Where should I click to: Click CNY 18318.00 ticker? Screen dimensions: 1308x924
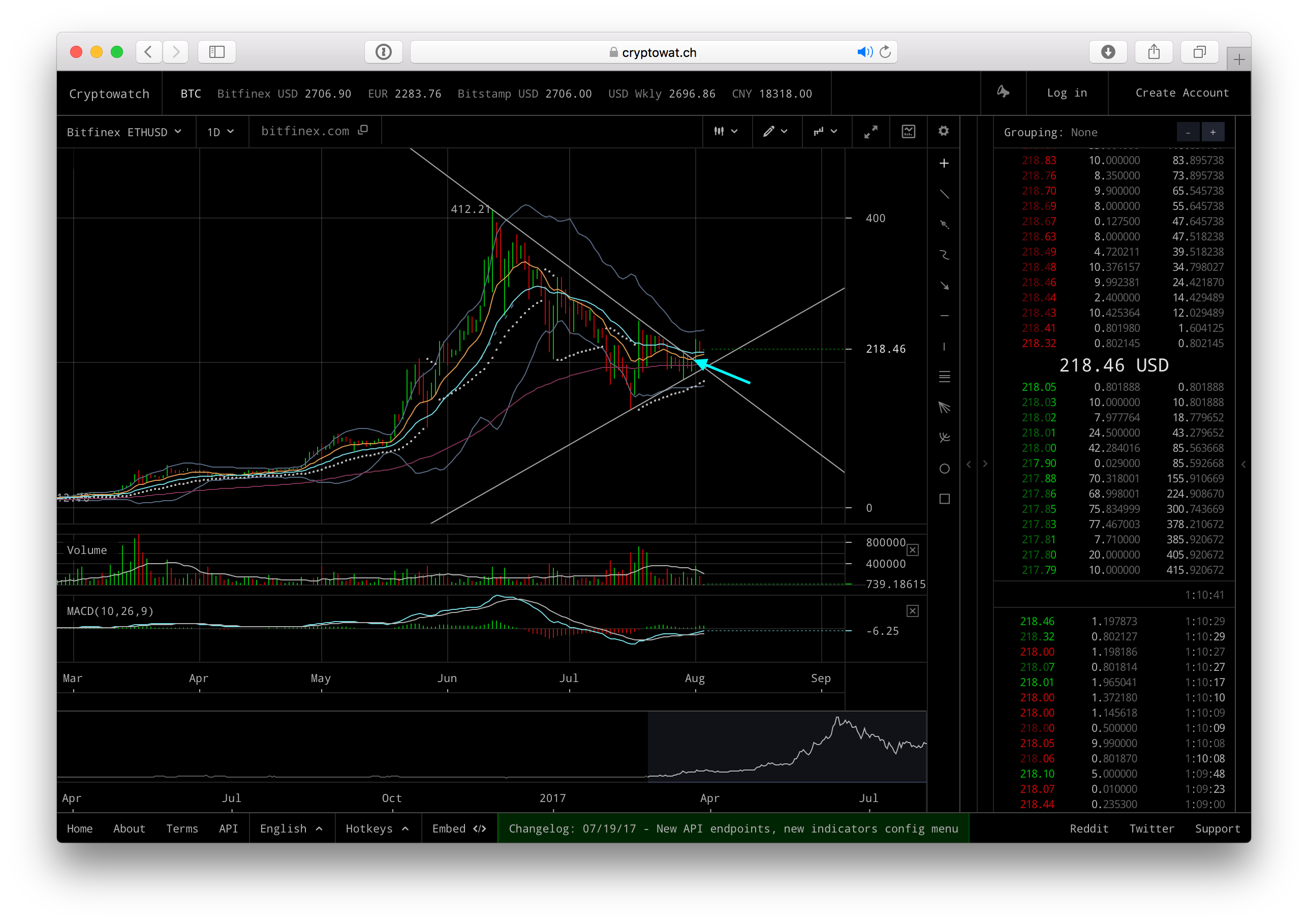(771, 94)
